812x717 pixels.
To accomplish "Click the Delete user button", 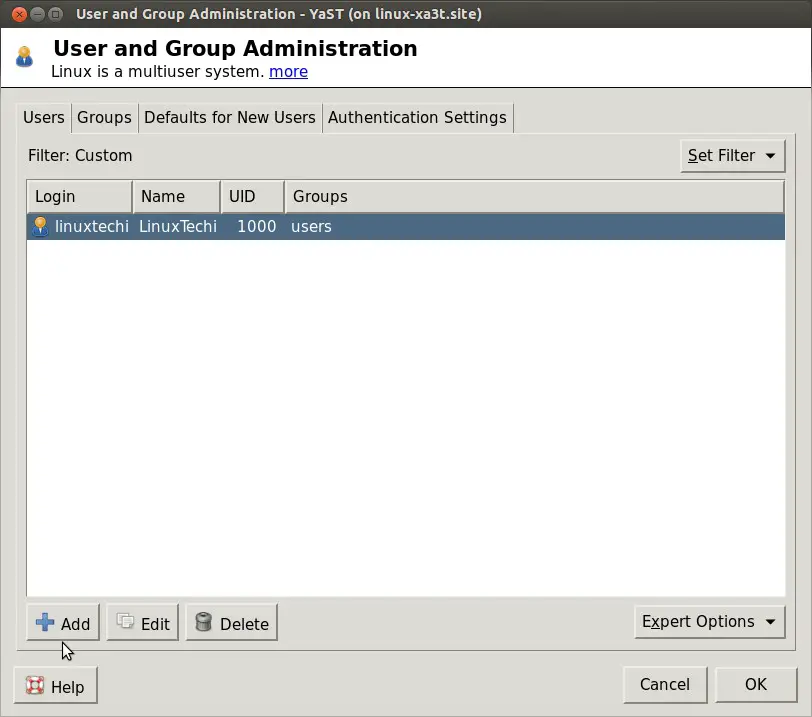I will pyautogui.click(x=231, y=622).
